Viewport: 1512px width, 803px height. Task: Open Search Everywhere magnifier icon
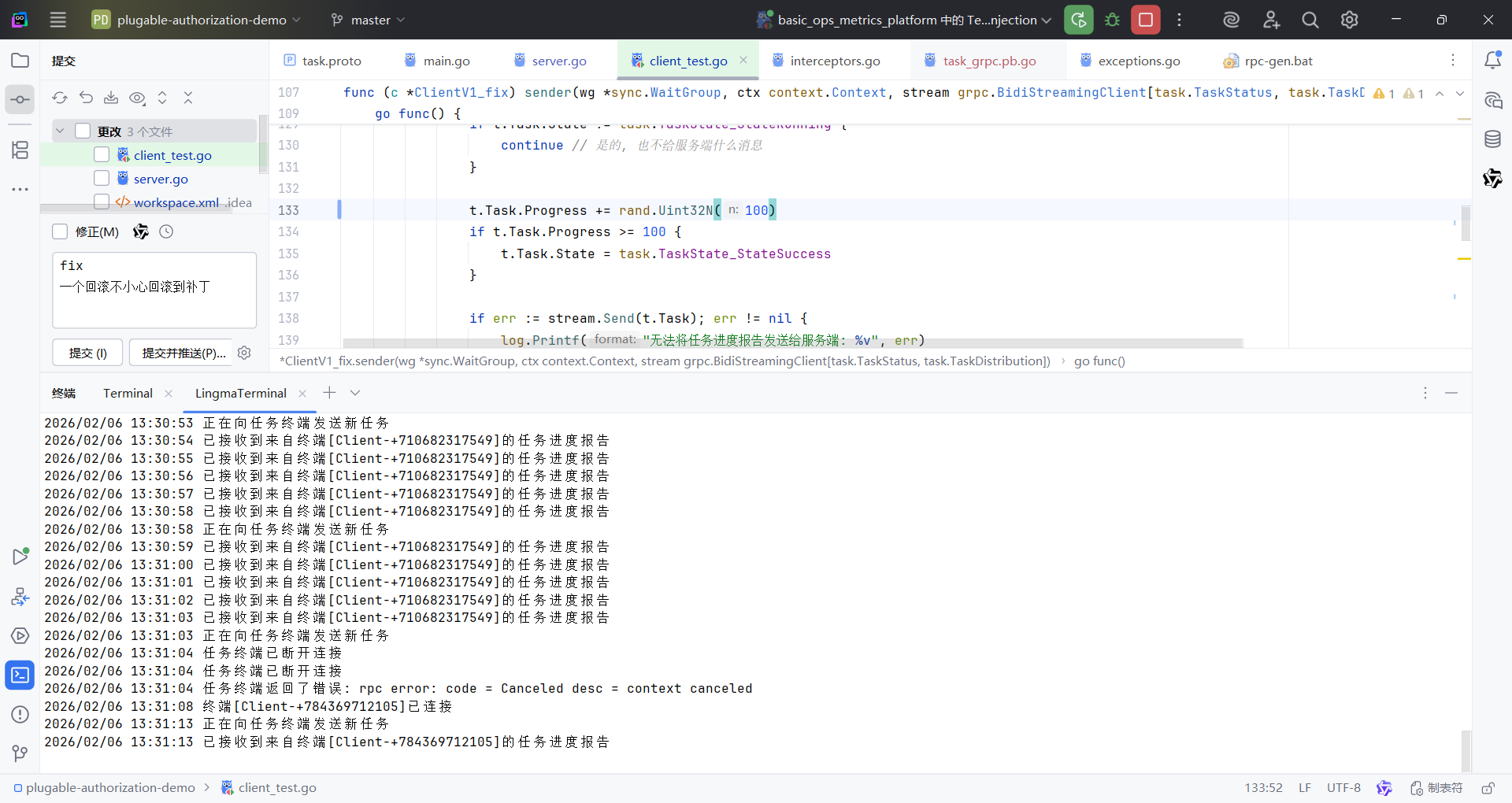(x=1310, y=20)
